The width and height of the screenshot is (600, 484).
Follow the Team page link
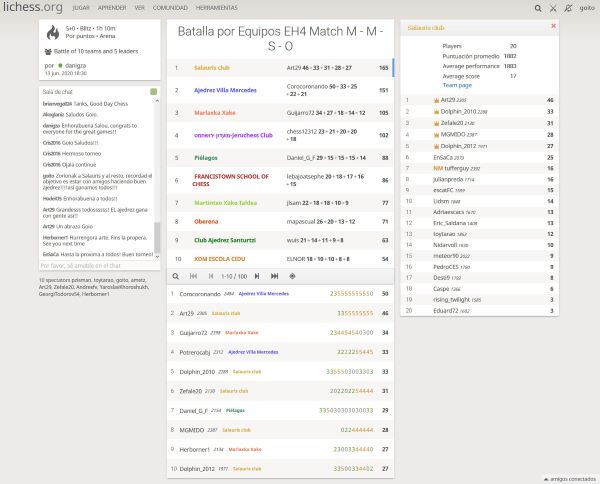tap(457, 85)
